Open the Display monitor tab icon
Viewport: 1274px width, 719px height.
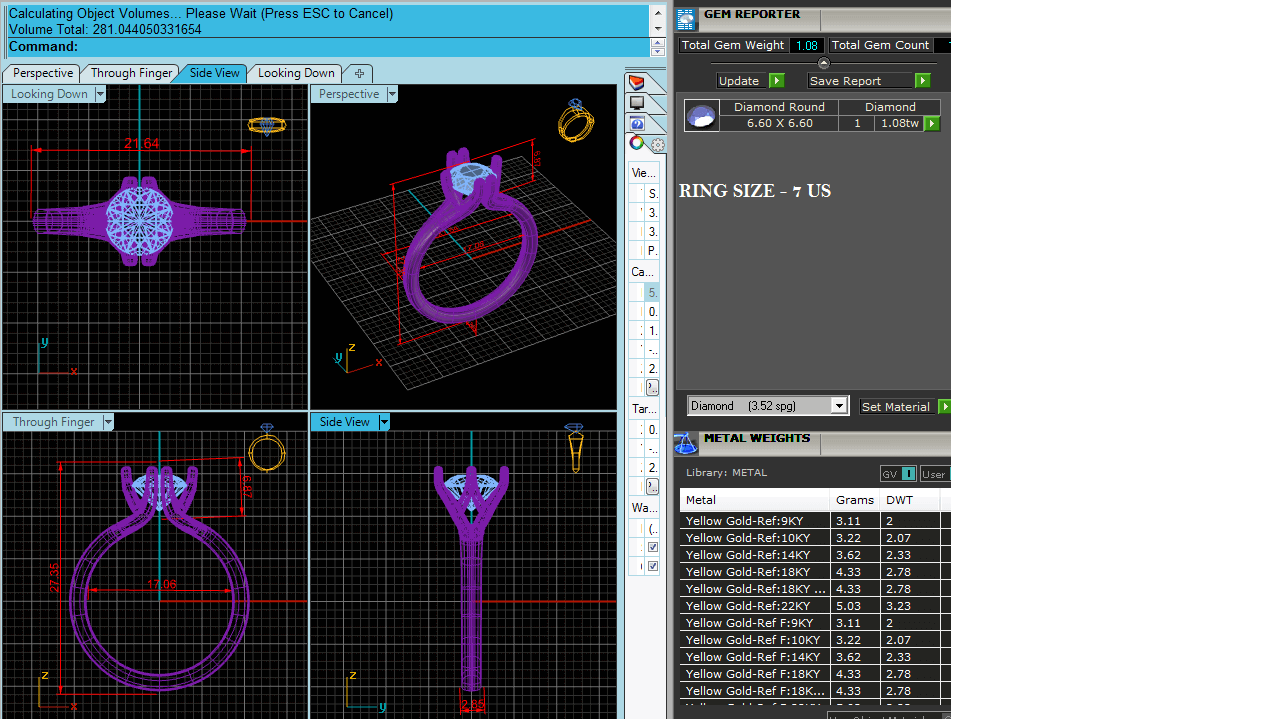pyautogui.click(x=637, y=103)
